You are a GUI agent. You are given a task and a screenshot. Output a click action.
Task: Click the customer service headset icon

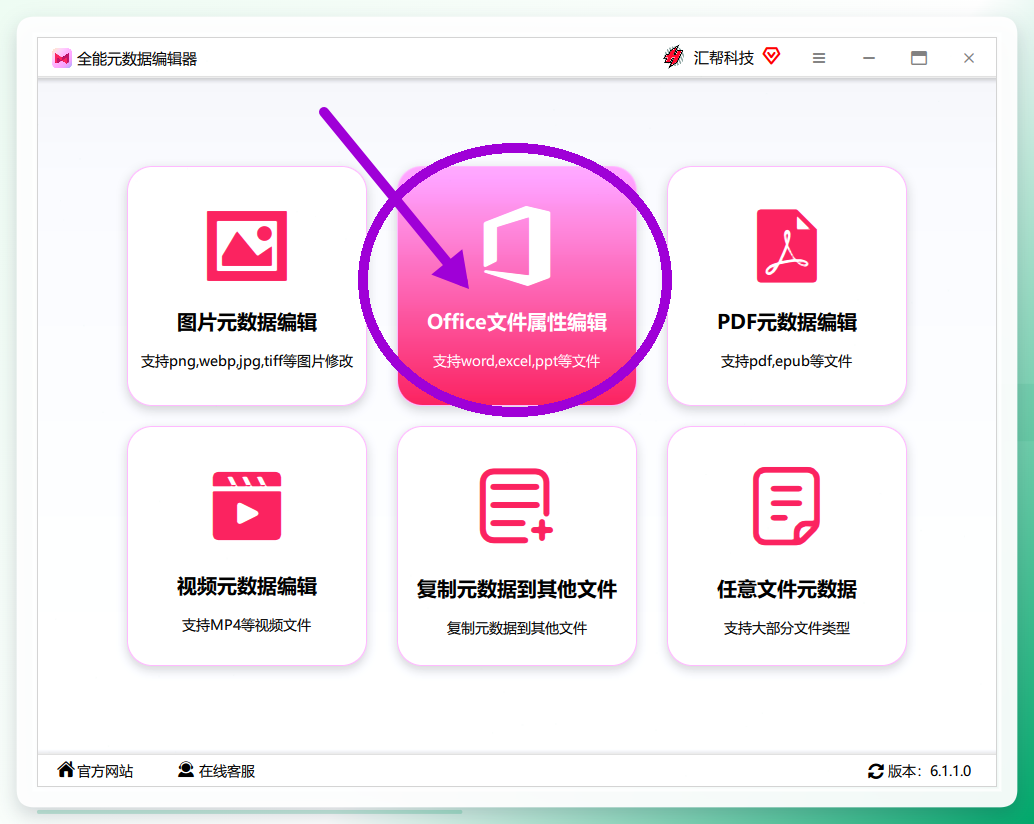[x=186, y=769]
